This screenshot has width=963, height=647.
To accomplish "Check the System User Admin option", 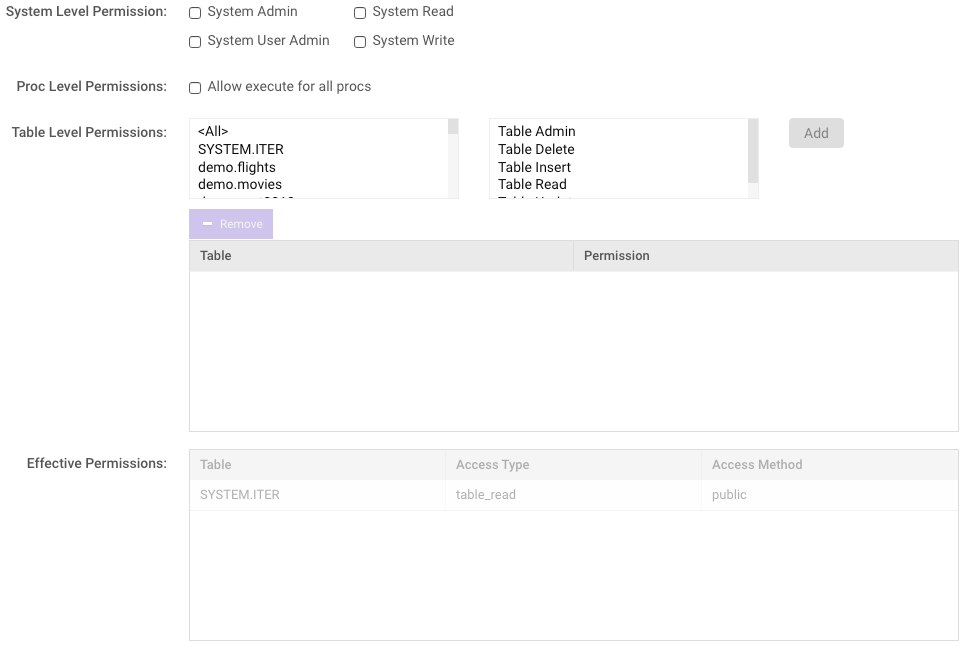I will coord(195,42).
